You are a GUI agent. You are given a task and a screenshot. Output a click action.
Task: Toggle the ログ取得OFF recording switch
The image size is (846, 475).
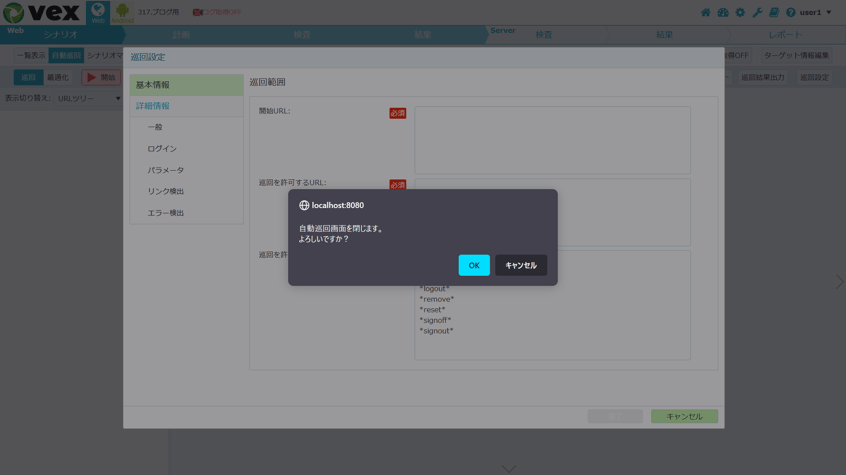[x=217, y=12]
